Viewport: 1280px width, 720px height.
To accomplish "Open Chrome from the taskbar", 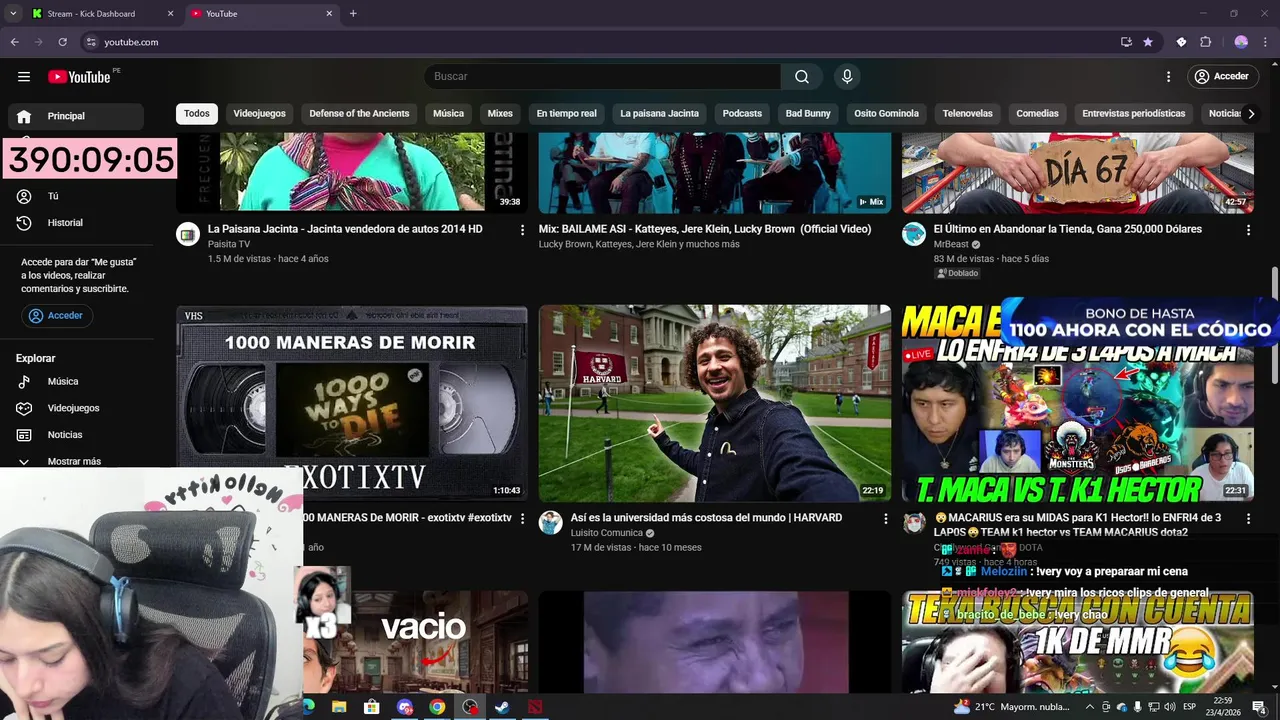I will [x=437, y=707].
